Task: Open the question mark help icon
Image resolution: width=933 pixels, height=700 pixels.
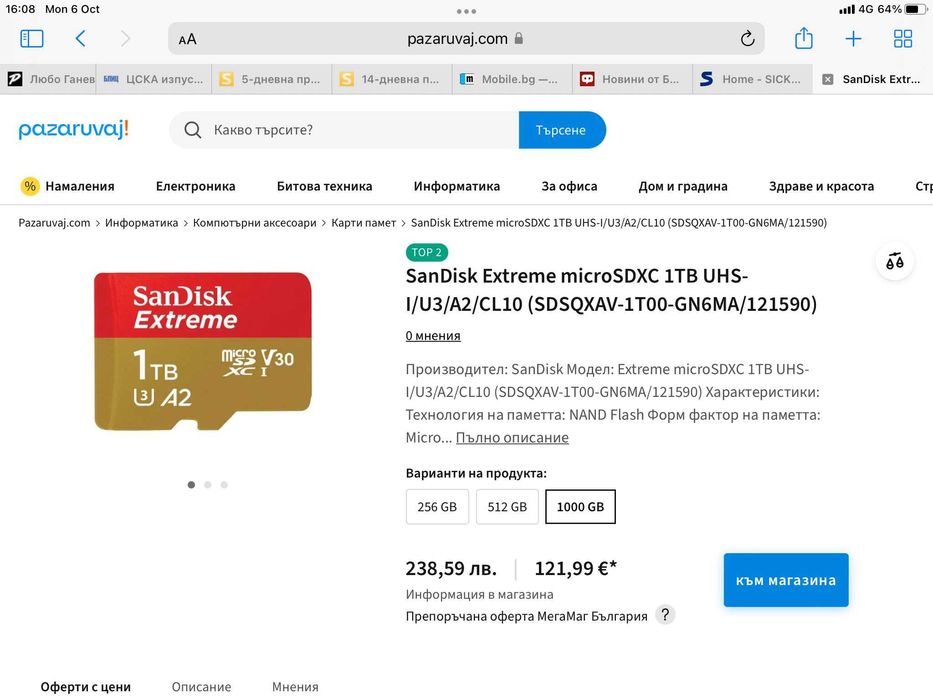Action: tap(665, 614)
